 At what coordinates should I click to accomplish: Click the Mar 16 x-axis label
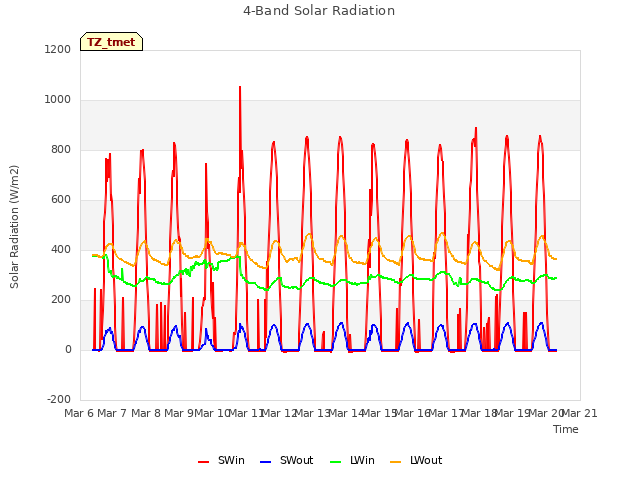click(413, 413)
